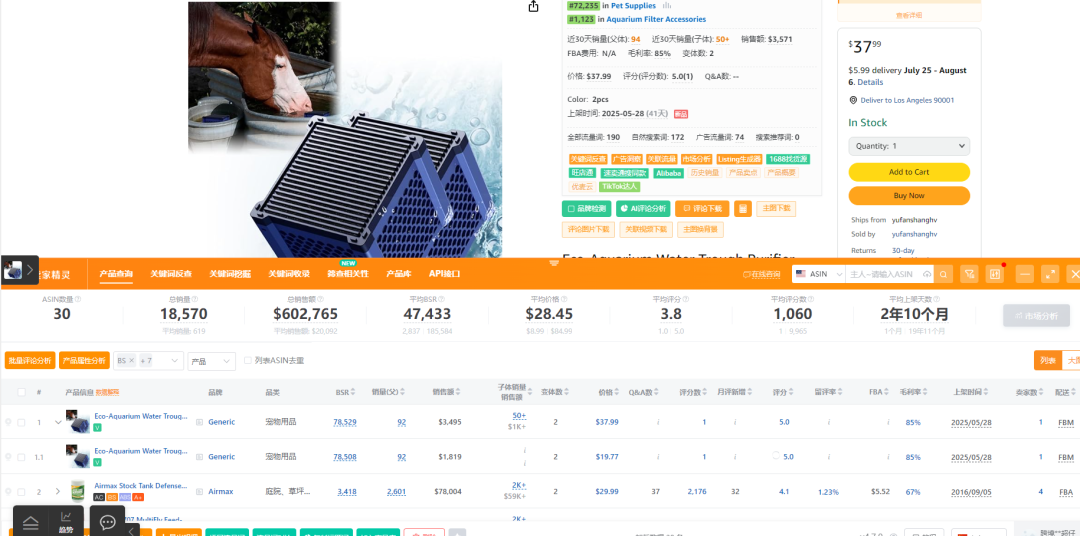Select the 列表 view toggle
This screenshot has height=536, width=1080.
(x=1047, y=360)
